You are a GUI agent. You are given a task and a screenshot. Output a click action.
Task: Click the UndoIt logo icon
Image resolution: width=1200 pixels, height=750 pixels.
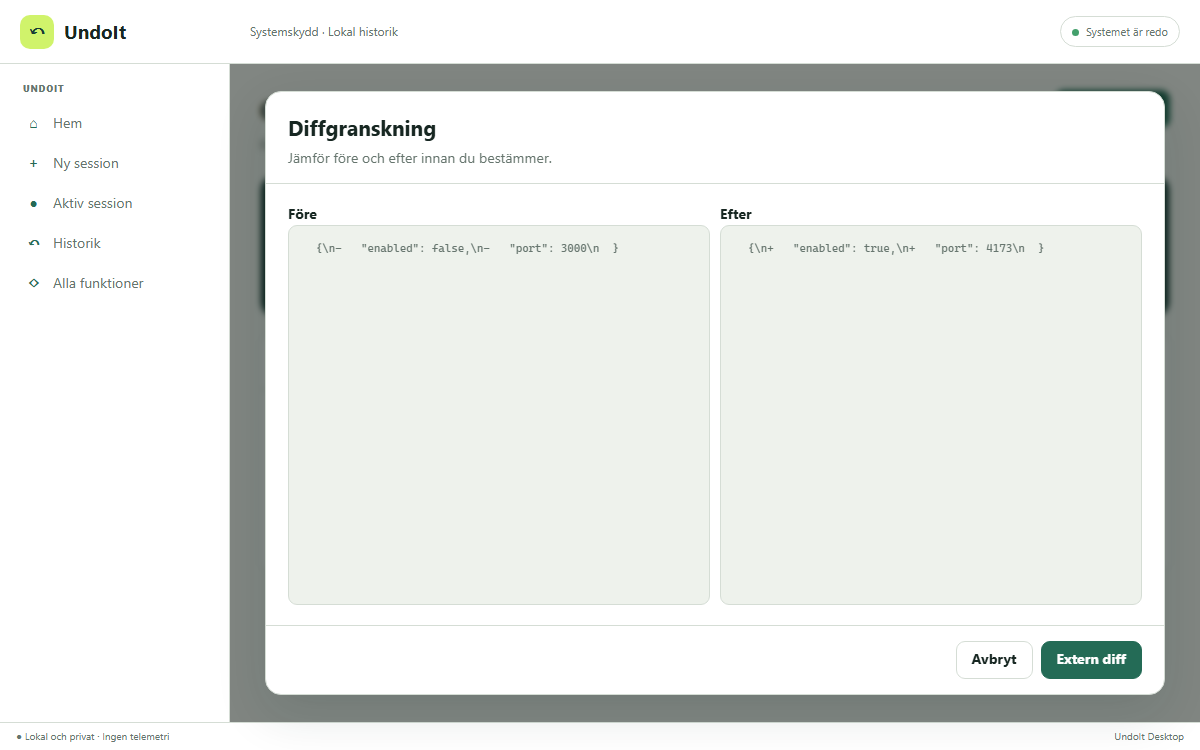[37, 32]
